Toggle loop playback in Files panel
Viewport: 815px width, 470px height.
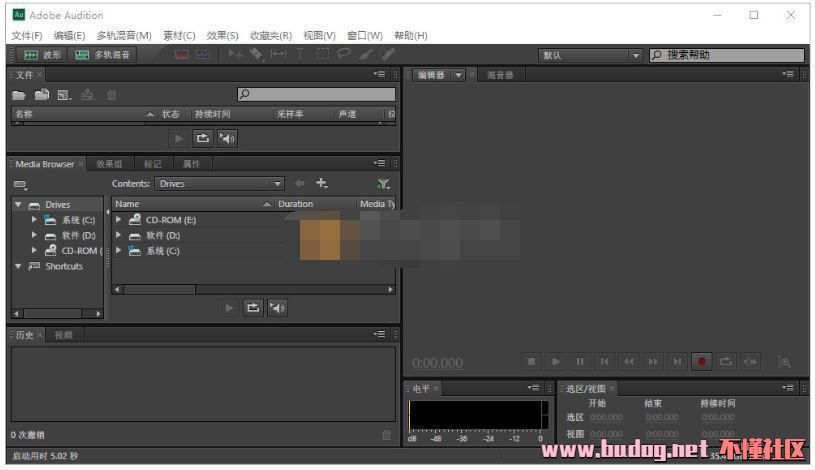203,139
